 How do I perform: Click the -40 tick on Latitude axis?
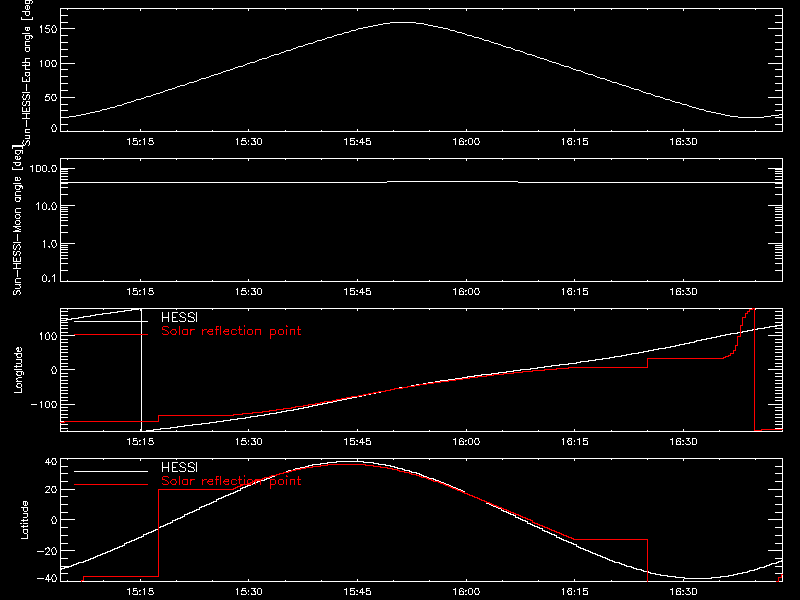(x=48, y=578)
